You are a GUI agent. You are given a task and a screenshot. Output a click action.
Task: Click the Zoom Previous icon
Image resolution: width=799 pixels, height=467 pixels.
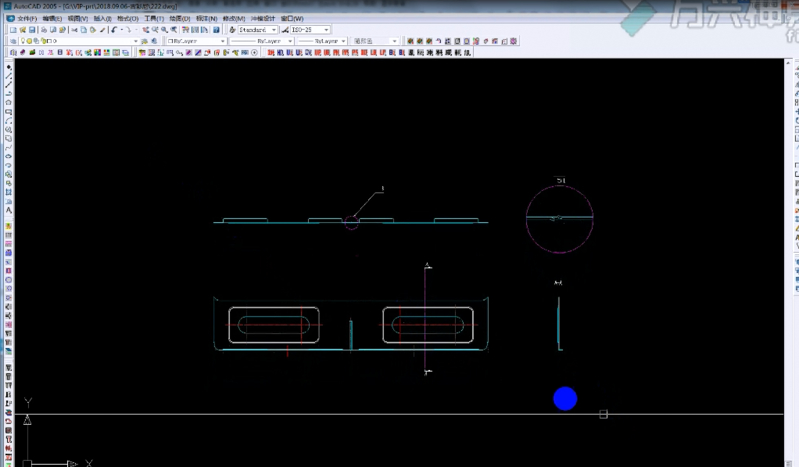174,30
